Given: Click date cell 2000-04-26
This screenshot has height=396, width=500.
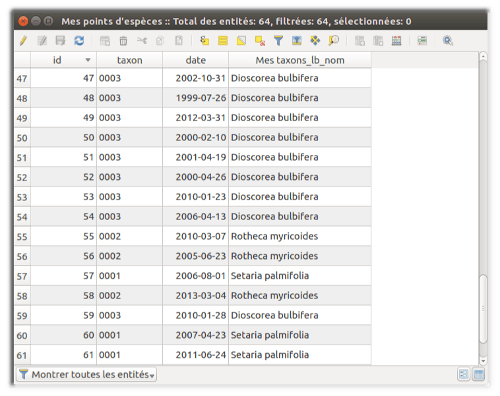Looking at the screenshot, I should [195, 177].
